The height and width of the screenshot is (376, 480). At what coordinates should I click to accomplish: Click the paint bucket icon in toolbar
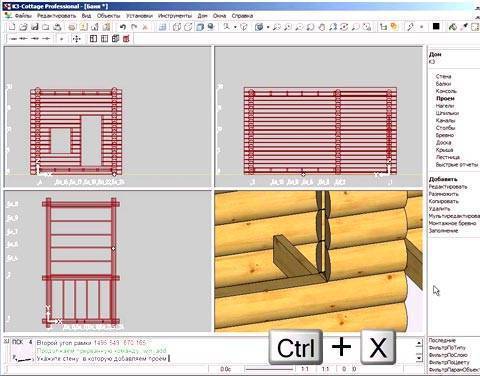tap(452, 27)
